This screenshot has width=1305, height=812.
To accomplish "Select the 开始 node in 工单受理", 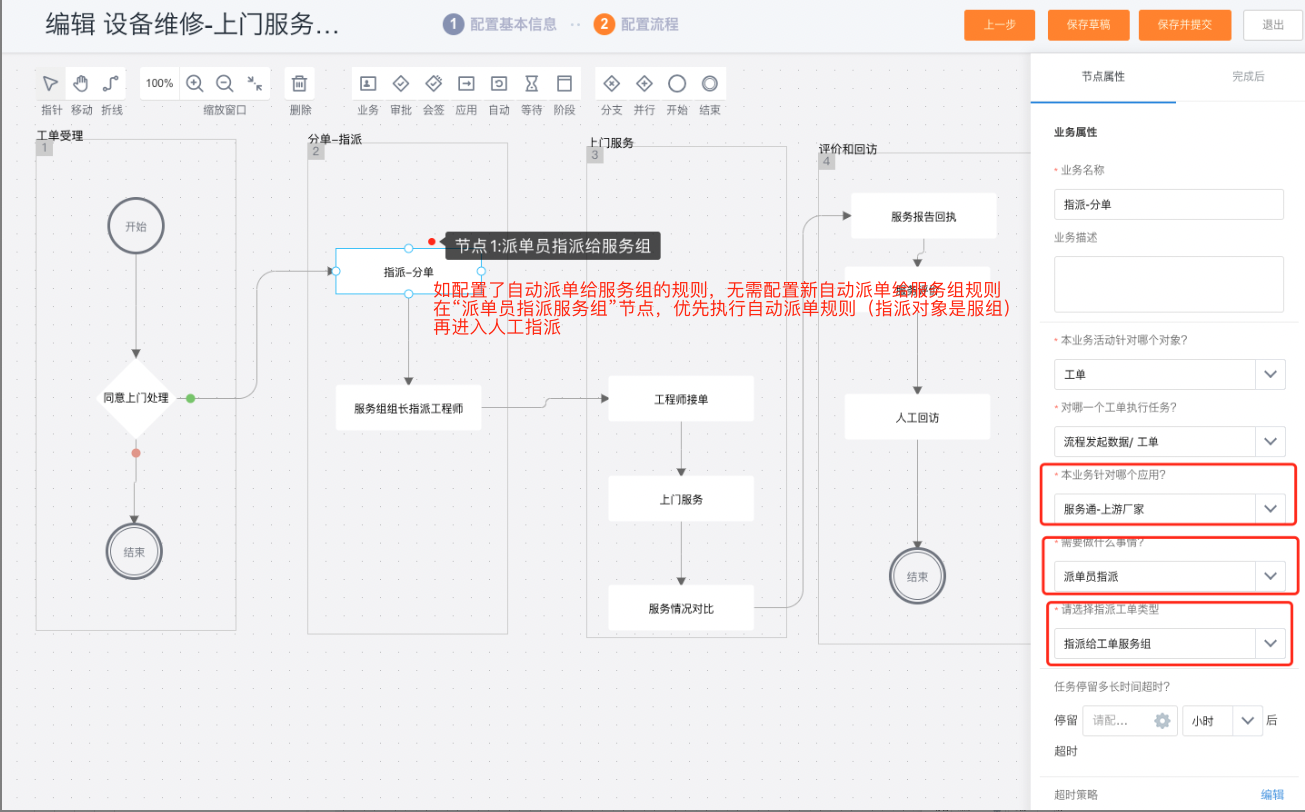I will click(x=136, y=227).
